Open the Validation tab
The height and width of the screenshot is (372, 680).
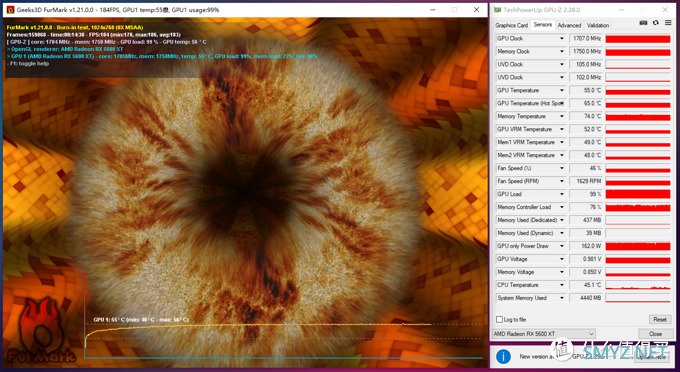coord(598,26)
